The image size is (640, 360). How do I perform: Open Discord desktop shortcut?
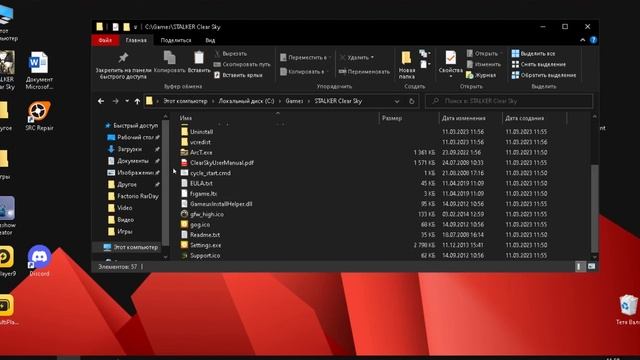click(x=39, y=261)
